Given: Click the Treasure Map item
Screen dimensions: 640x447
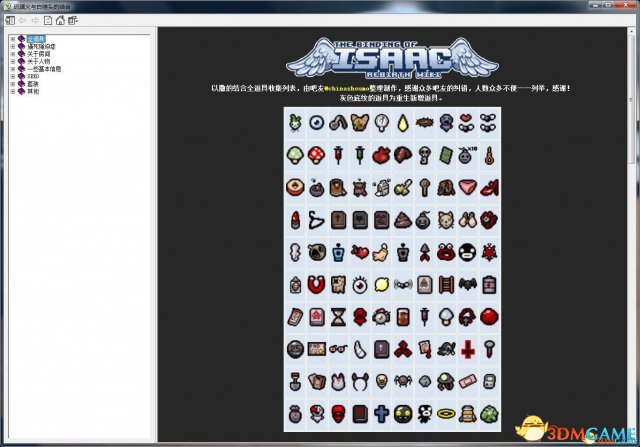Looking at the screenshot, I should pos(338,285).
